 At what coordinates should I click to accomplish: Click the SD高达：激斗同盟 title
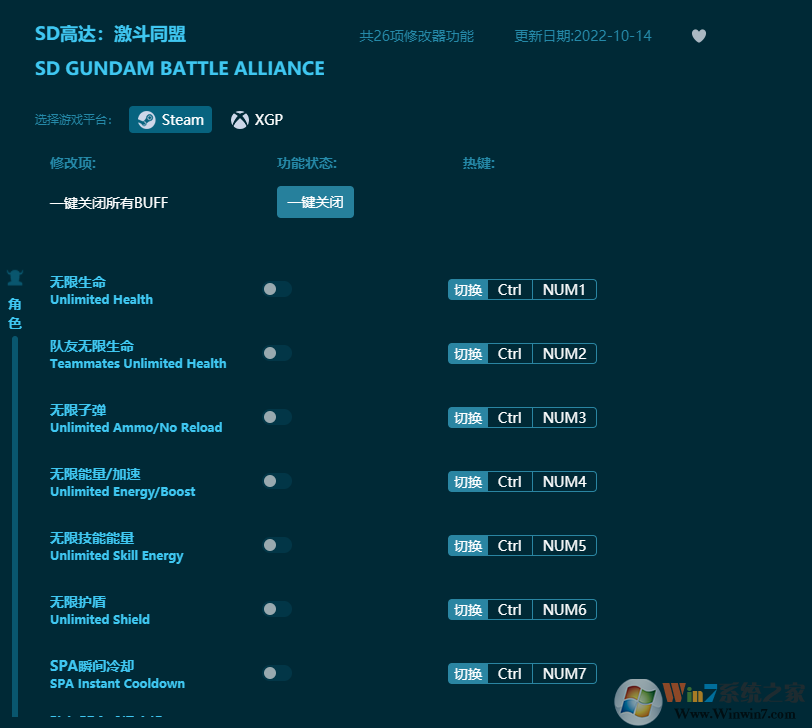point(110,34)
